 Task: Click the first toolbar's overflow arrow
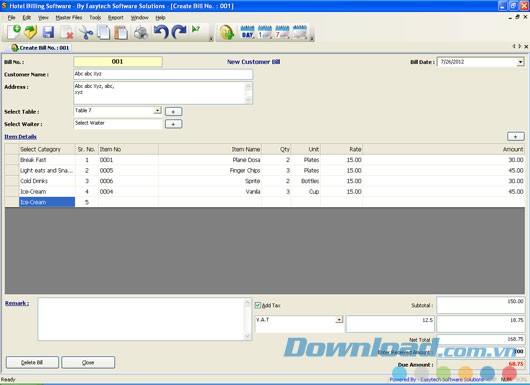click(211, 38)
